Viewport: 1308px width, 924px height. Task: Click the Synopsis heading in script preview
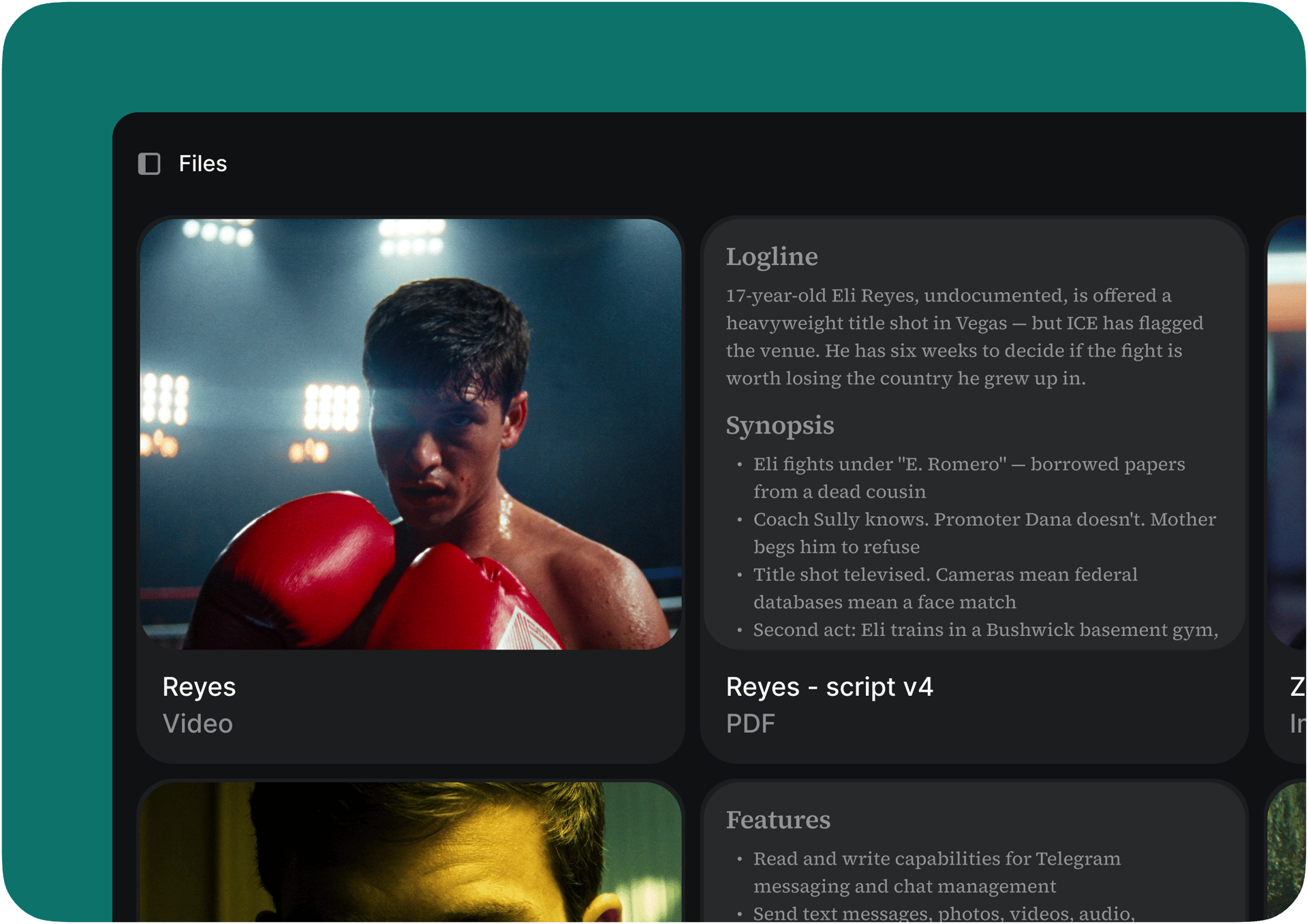point(780,426)
